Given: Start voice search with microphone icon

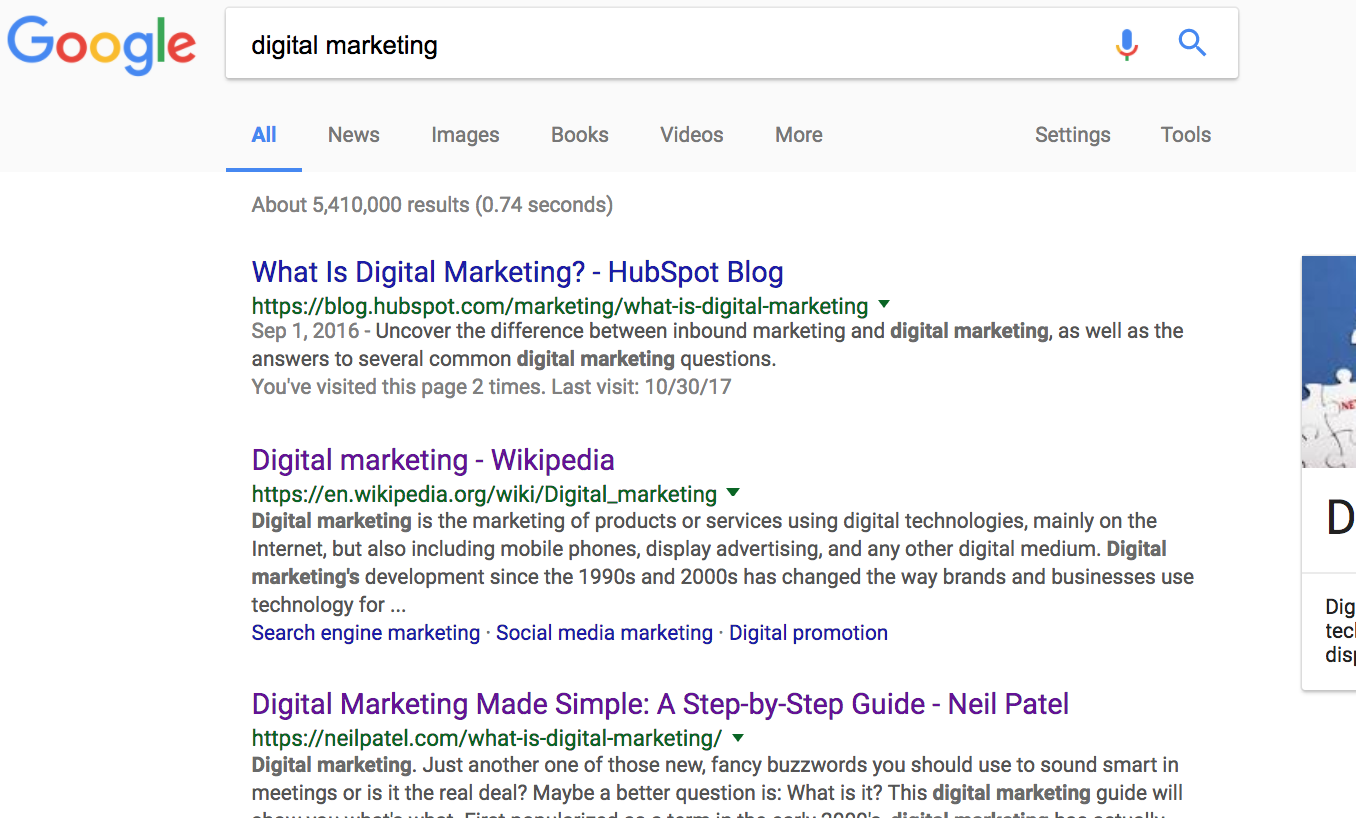Looking at the screenshot, I should point(1127,44).
